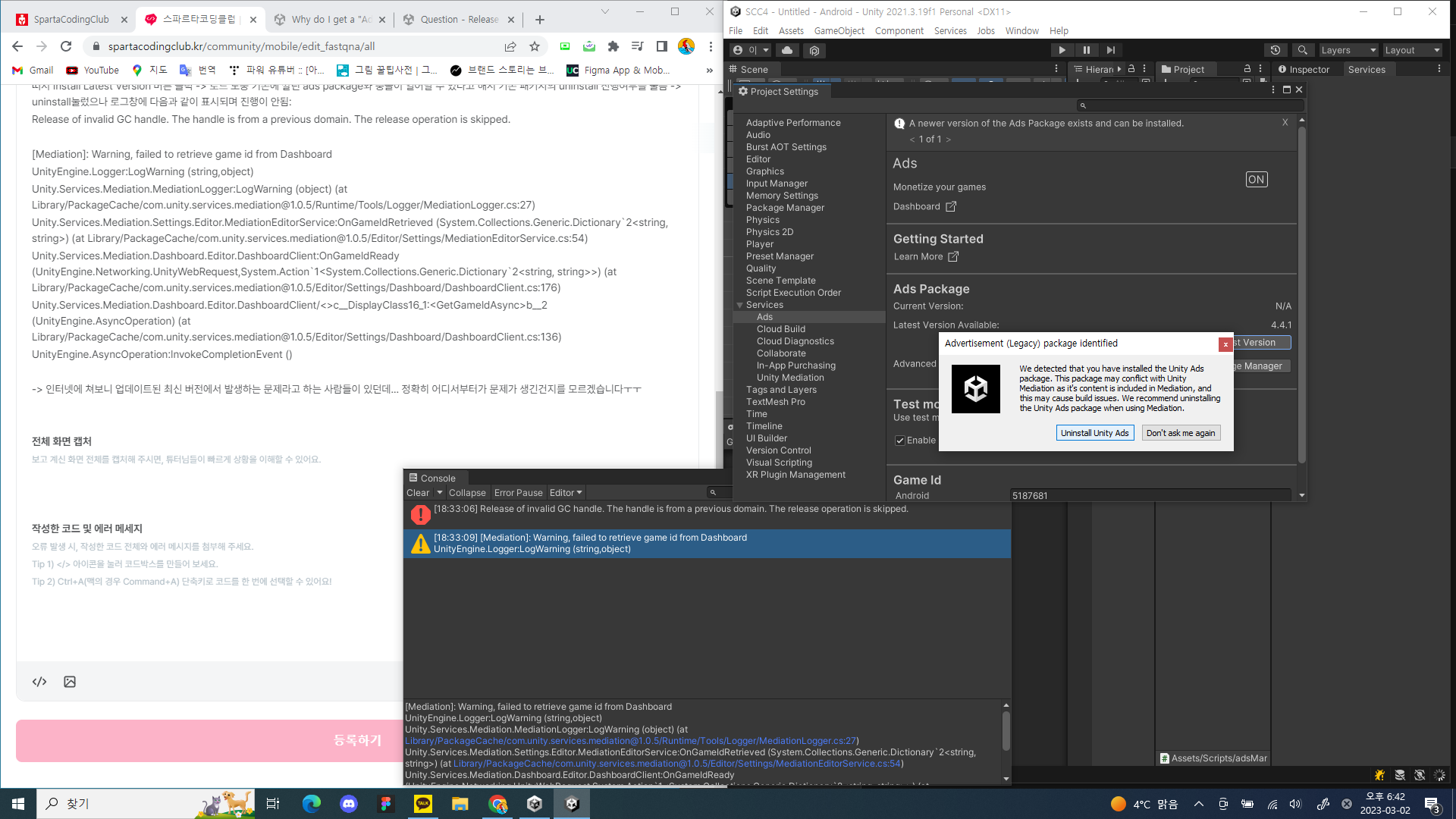
Task: Insert code block using the </> icon
Action: [x=39, y=682]
